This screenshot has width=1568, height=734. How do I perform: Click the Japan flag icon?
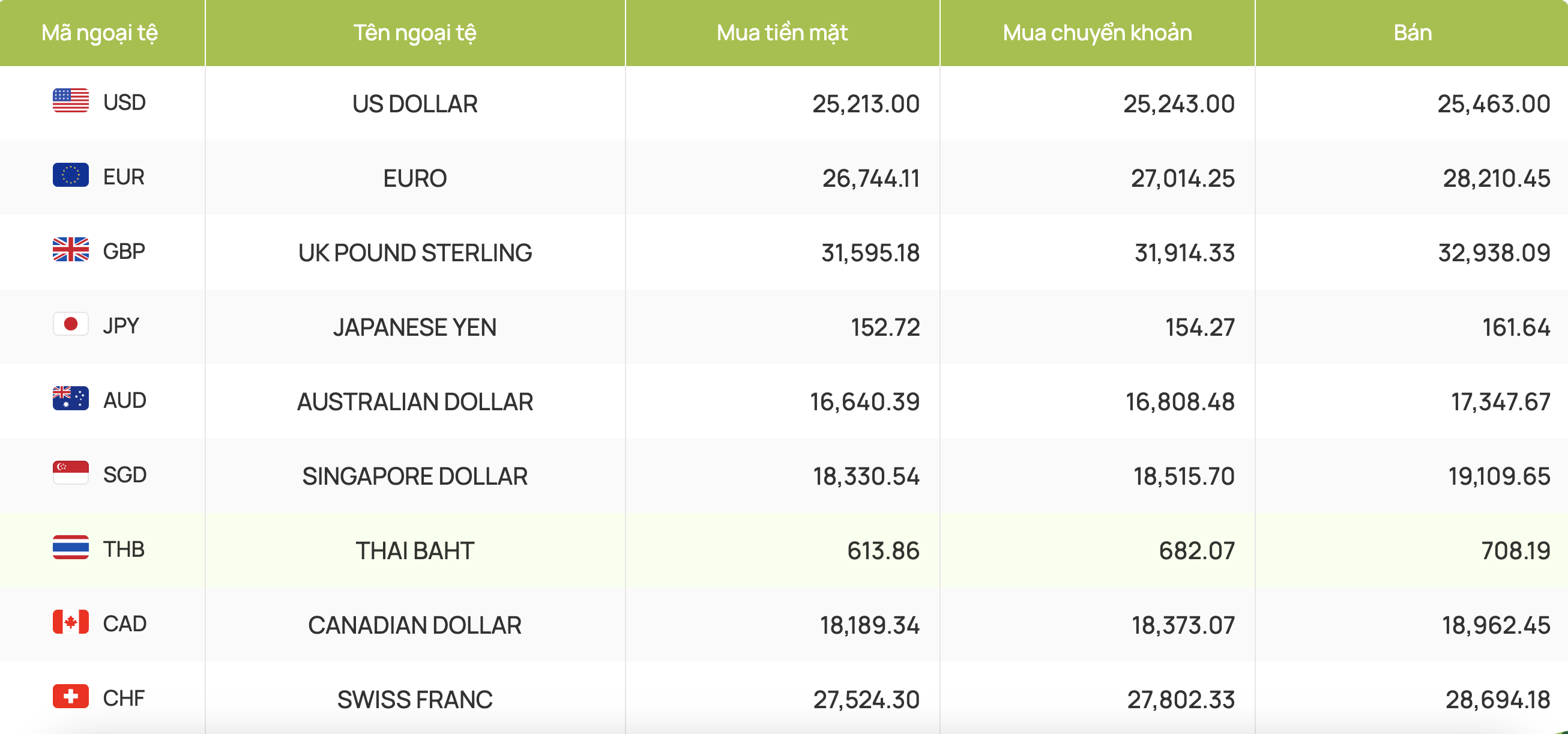click(x=71, y=325)
